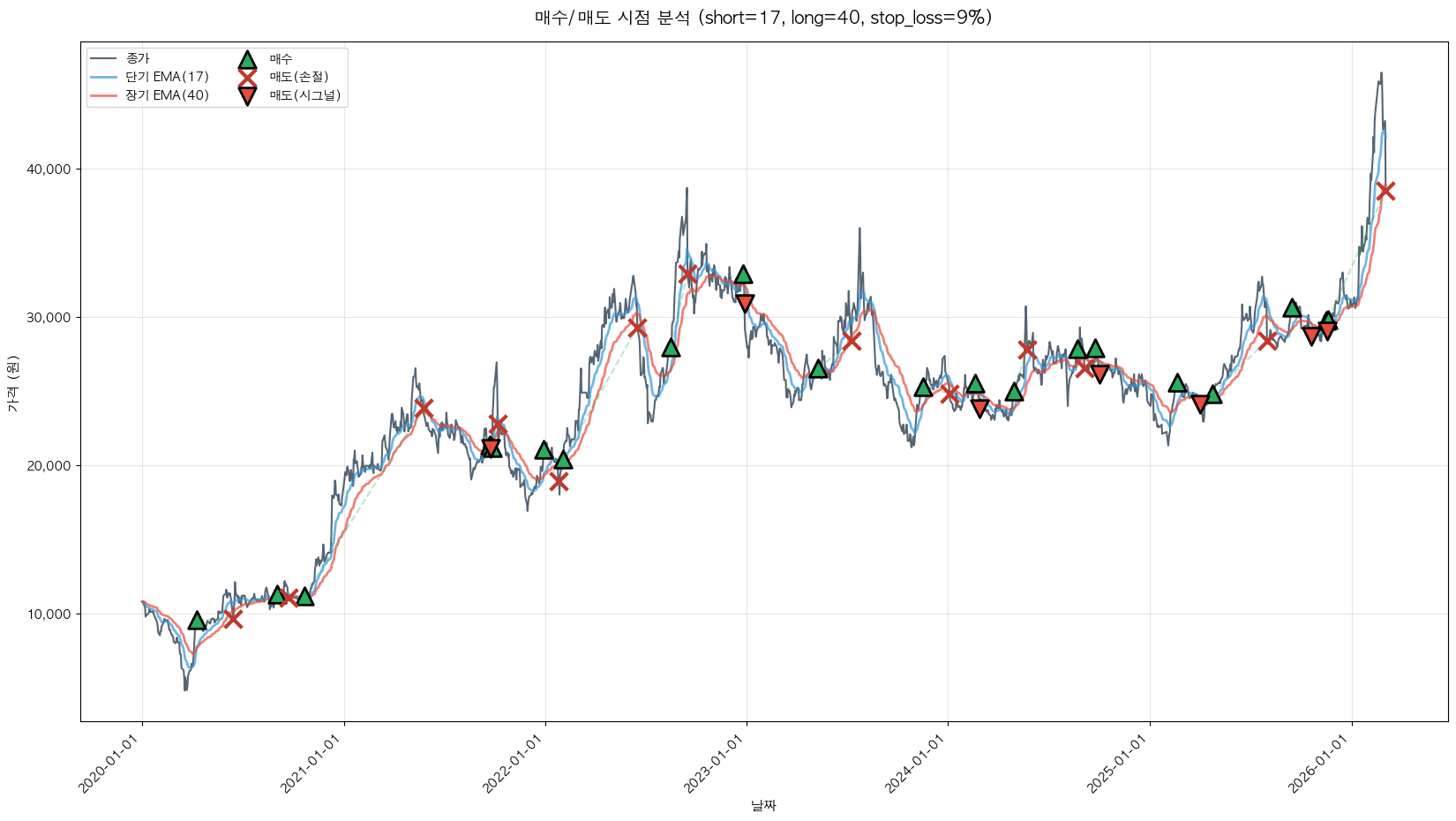Click the 10,000 price axis label
Image resolution: width=1456 pixels, height=821 pixels.
47,614
